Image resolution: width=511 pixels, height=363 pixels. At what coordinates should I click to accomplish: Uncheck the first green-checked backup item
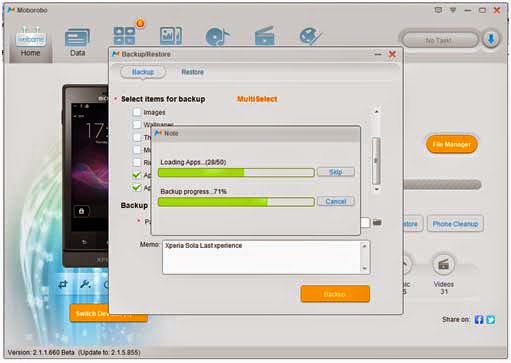click(x=137, y=175)
